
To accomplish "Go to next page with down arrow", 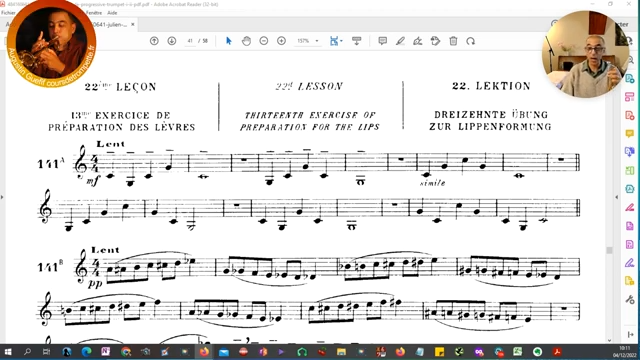I will [172, 41].
